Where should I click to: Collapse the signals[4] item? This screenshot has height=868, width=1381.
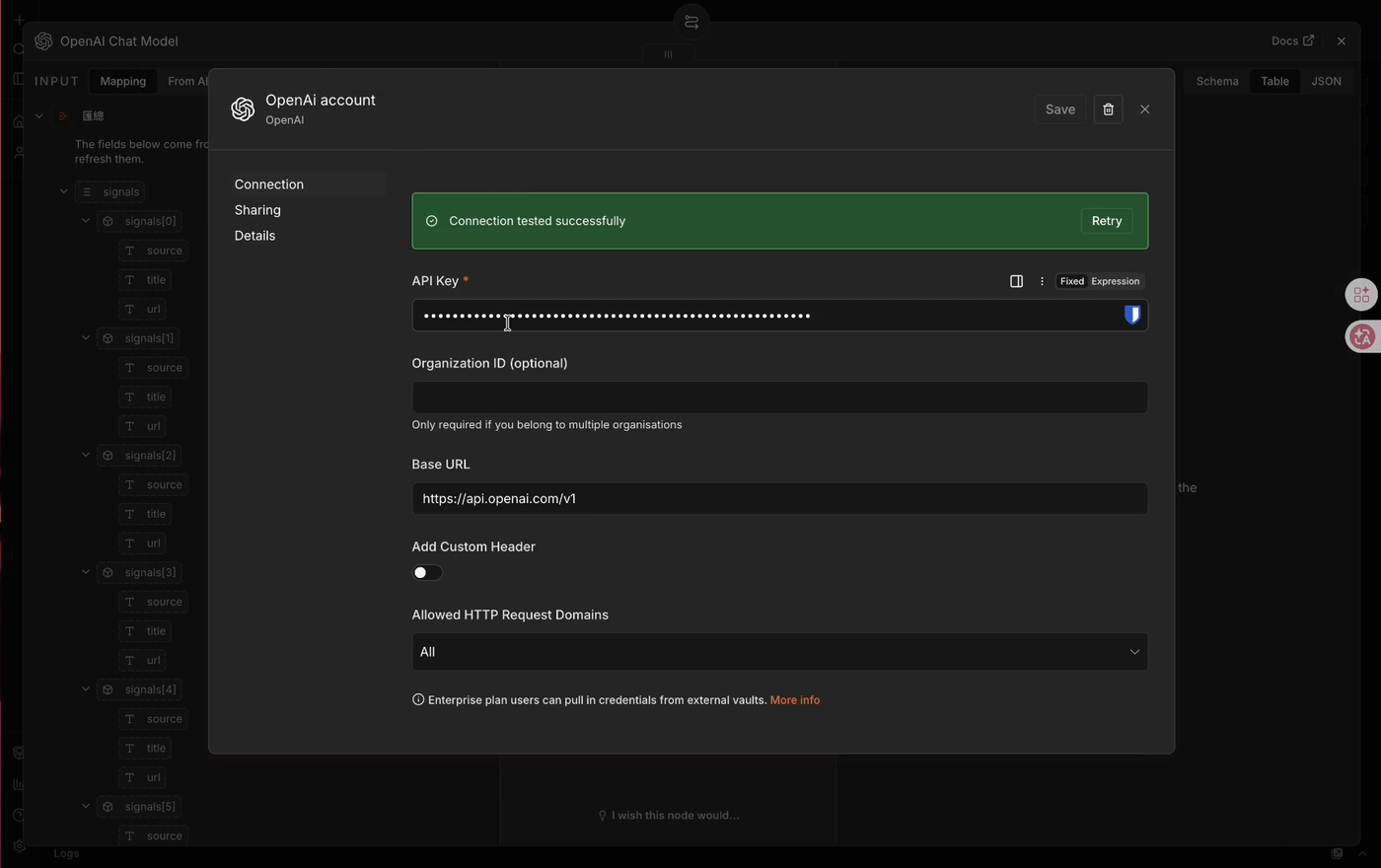pos(85,689)
